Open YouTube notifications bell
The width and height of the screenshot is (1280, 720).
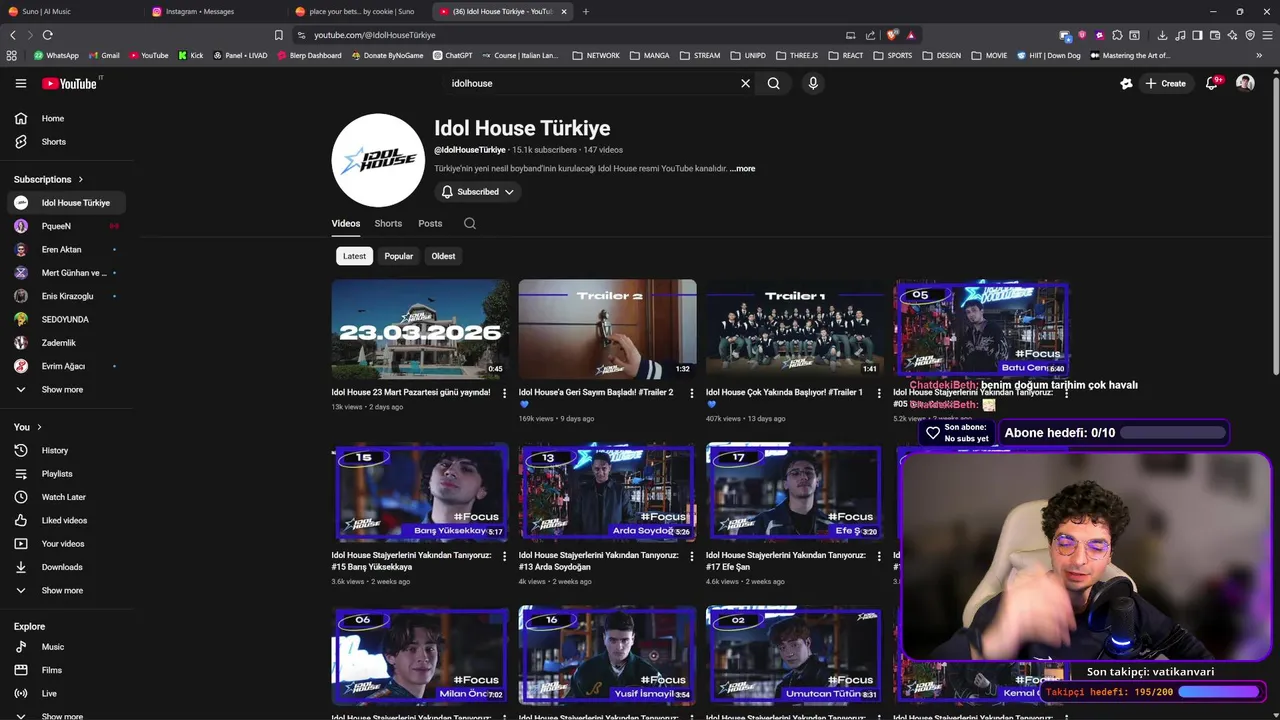[x=1212, y=83]
